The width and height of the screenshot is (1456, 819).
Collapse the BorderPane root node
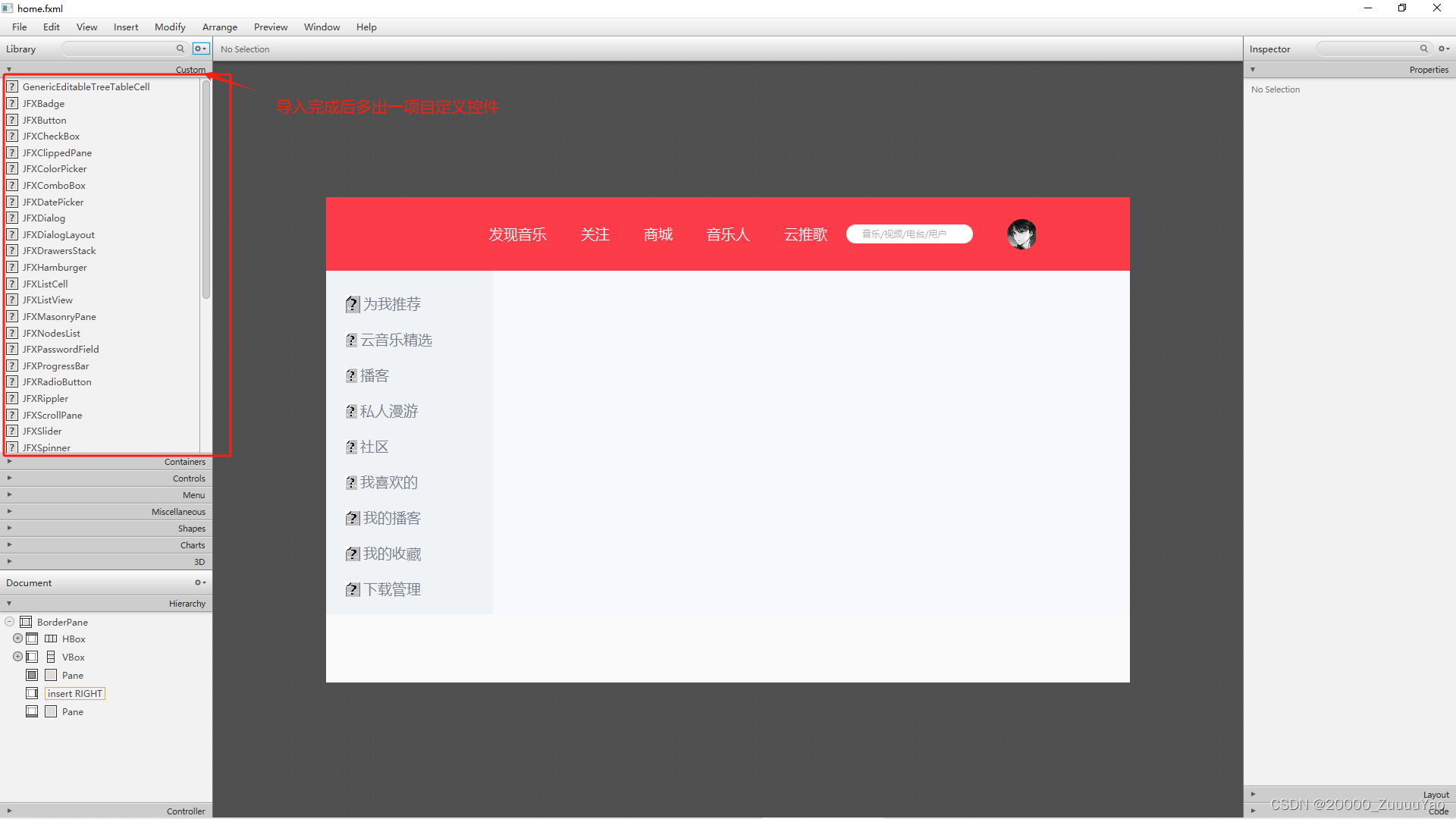pyautogui.click(x=10, y=623)
